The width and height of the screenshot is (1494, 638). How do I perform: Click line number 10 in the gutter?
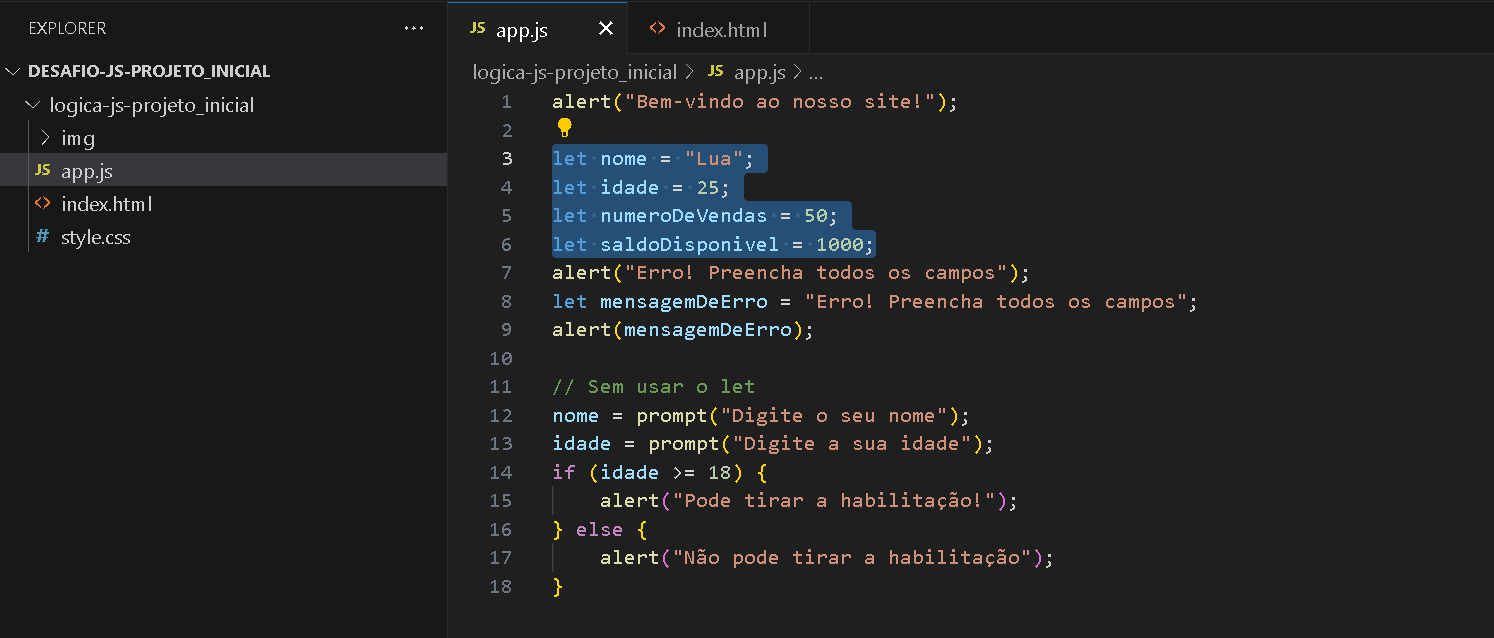[501, 358]
